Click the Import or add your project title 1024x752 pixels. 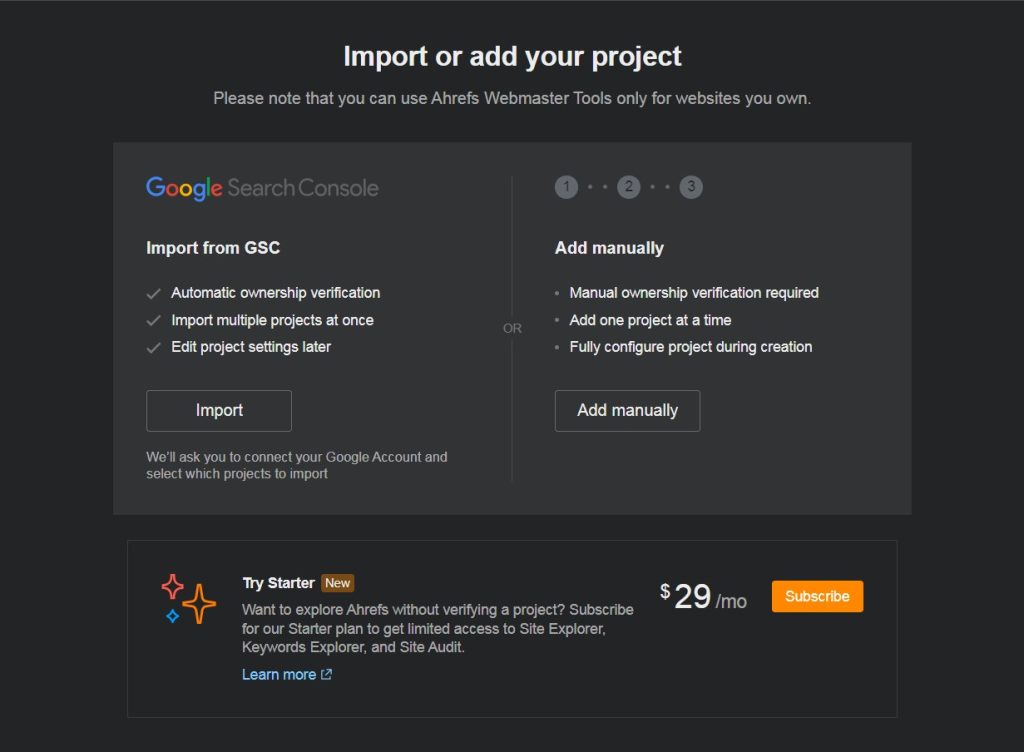pyautogui.click(x=512, y=56)
